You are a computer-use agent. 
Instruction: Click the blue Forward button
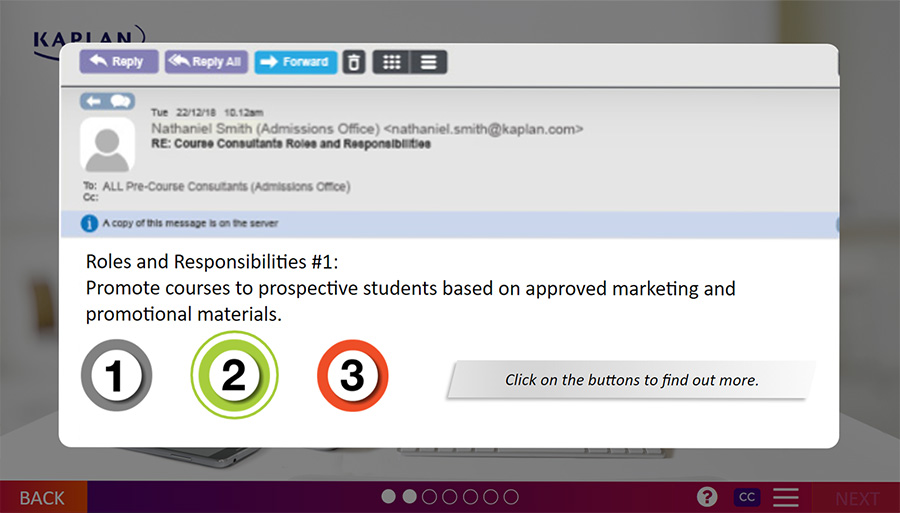[x=295, y=62]
